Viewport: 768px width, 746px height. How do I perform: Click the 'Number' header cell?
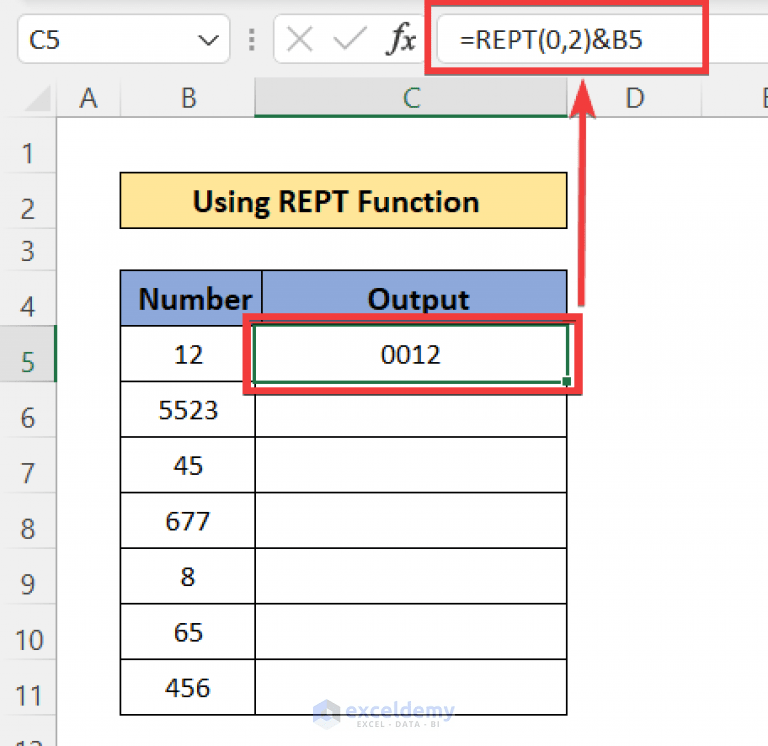[191, 298]
